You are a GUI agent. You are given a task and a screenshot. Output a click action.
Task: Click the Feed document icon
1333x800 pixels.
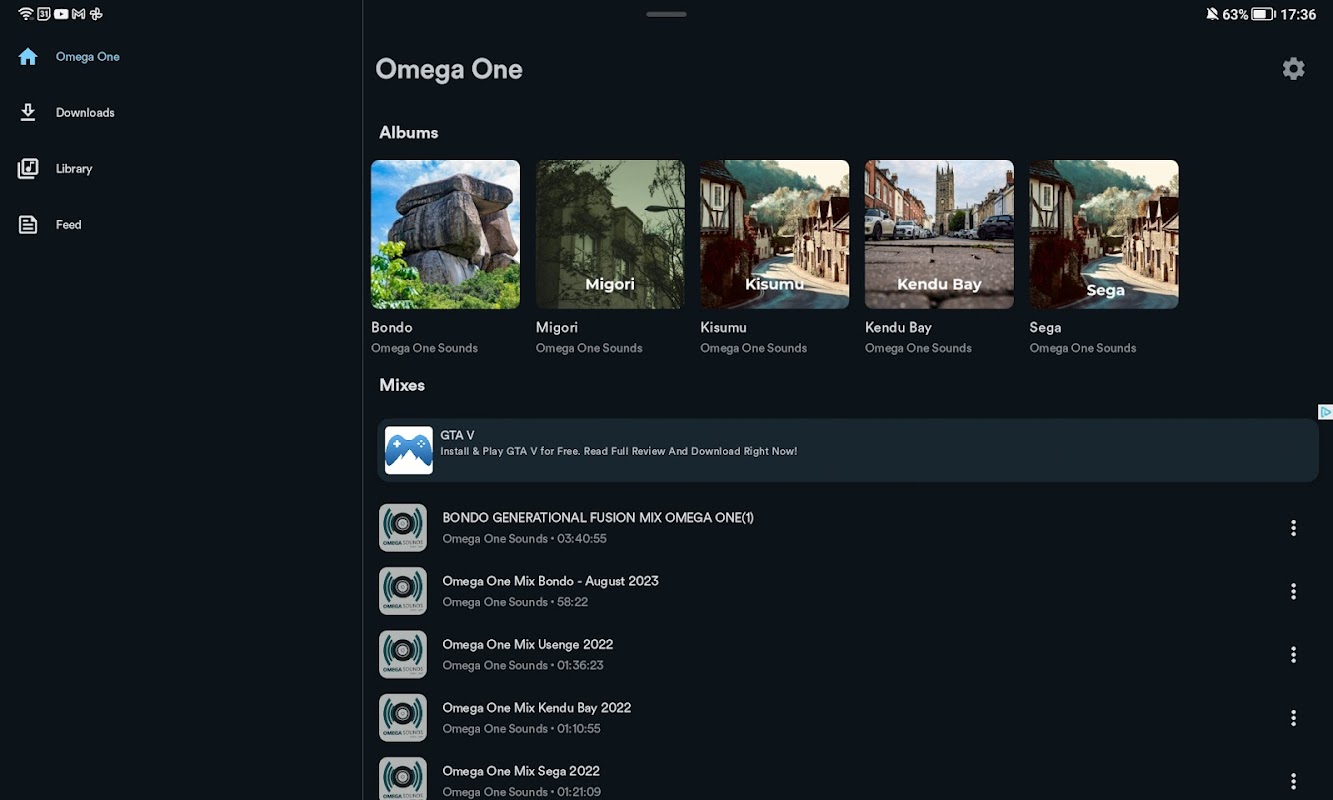28,225
